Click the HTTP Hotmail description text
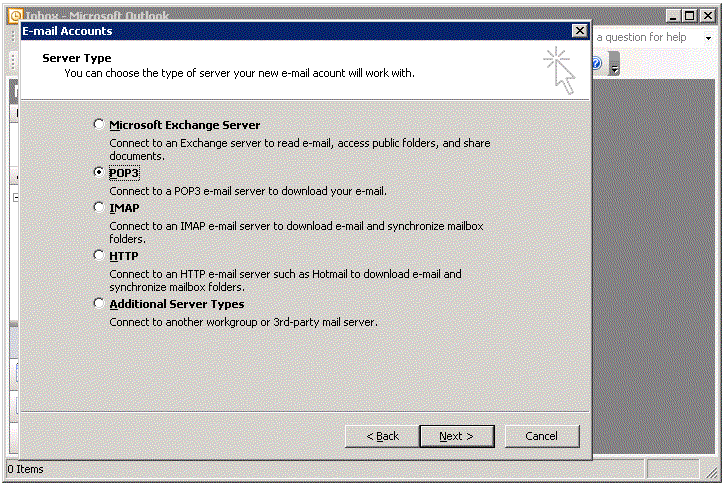 coord(285,280)
